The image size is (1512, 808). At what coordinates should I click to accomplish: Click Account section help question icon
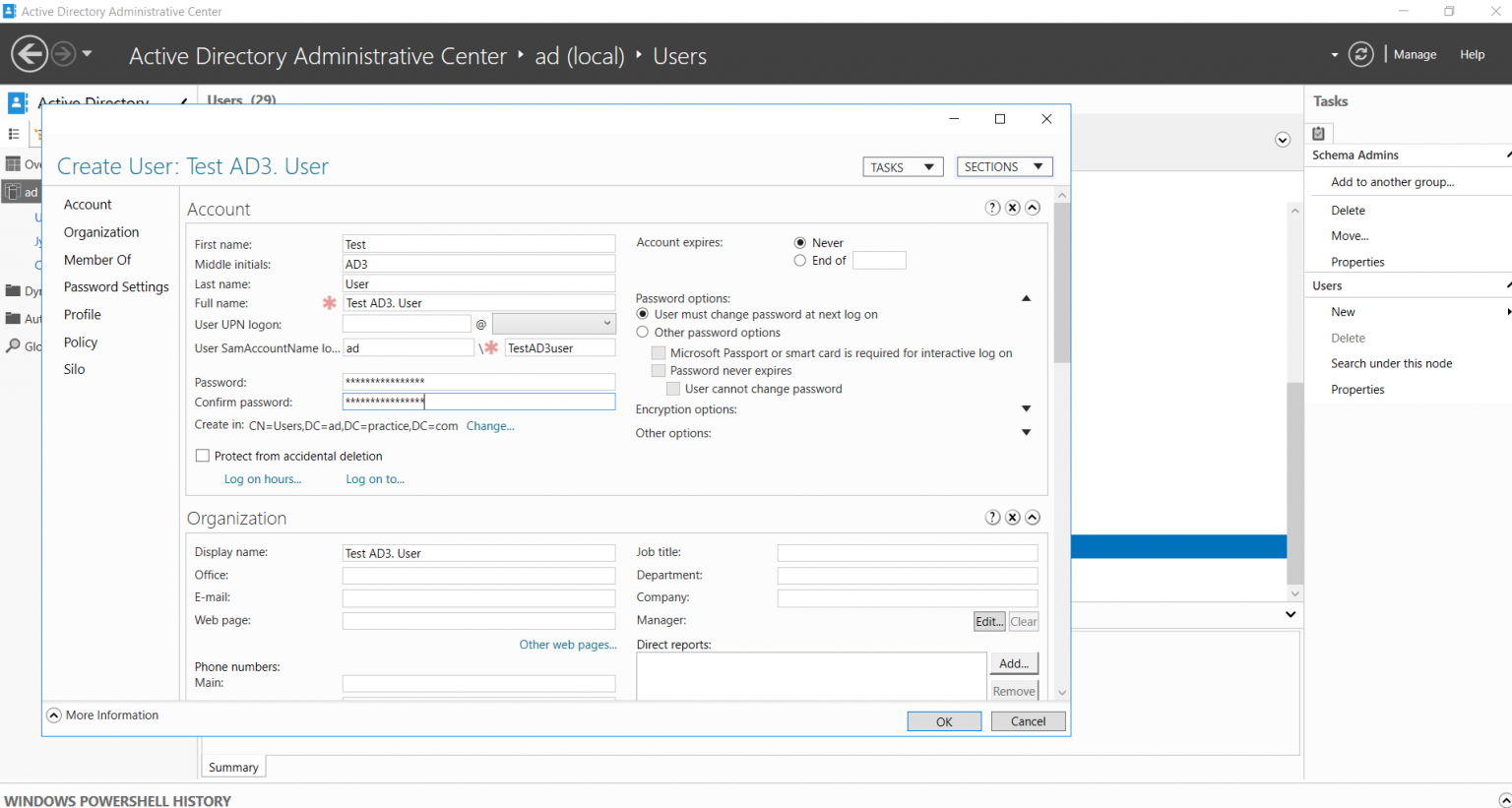coord(992,208)
